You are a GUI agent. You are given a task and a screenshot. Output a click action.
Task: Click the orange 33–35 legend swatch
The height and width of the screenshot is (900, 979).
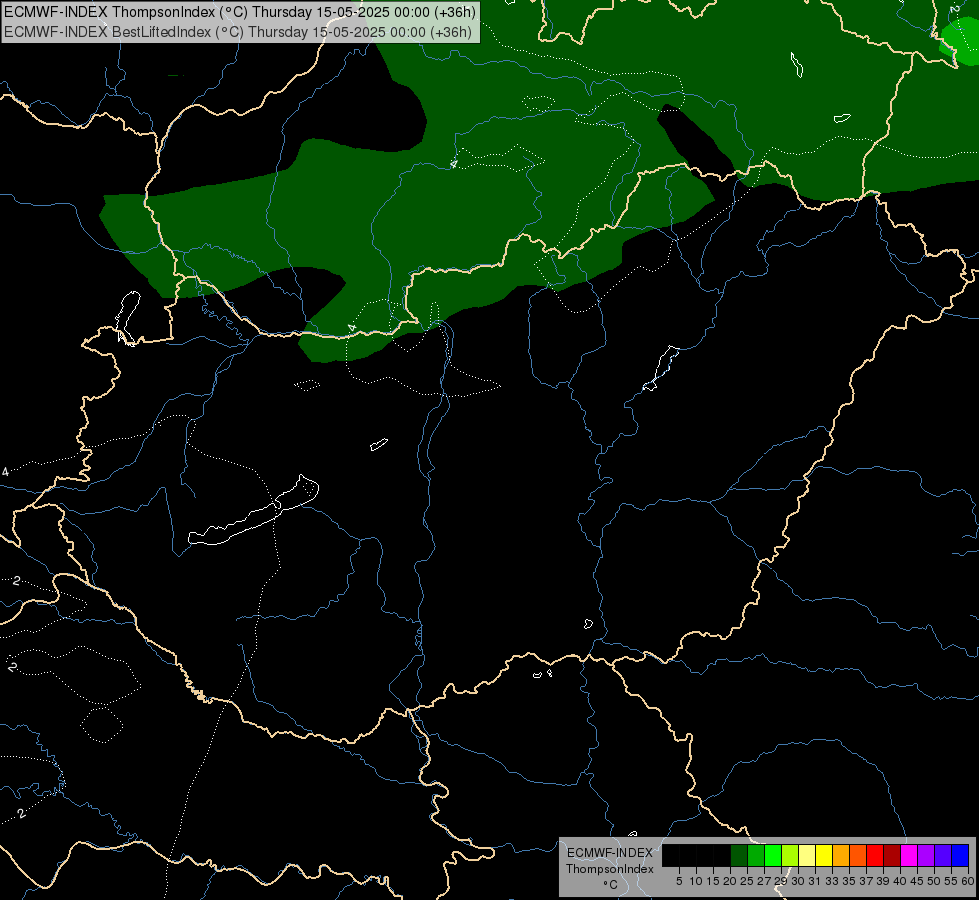[841, 855]
